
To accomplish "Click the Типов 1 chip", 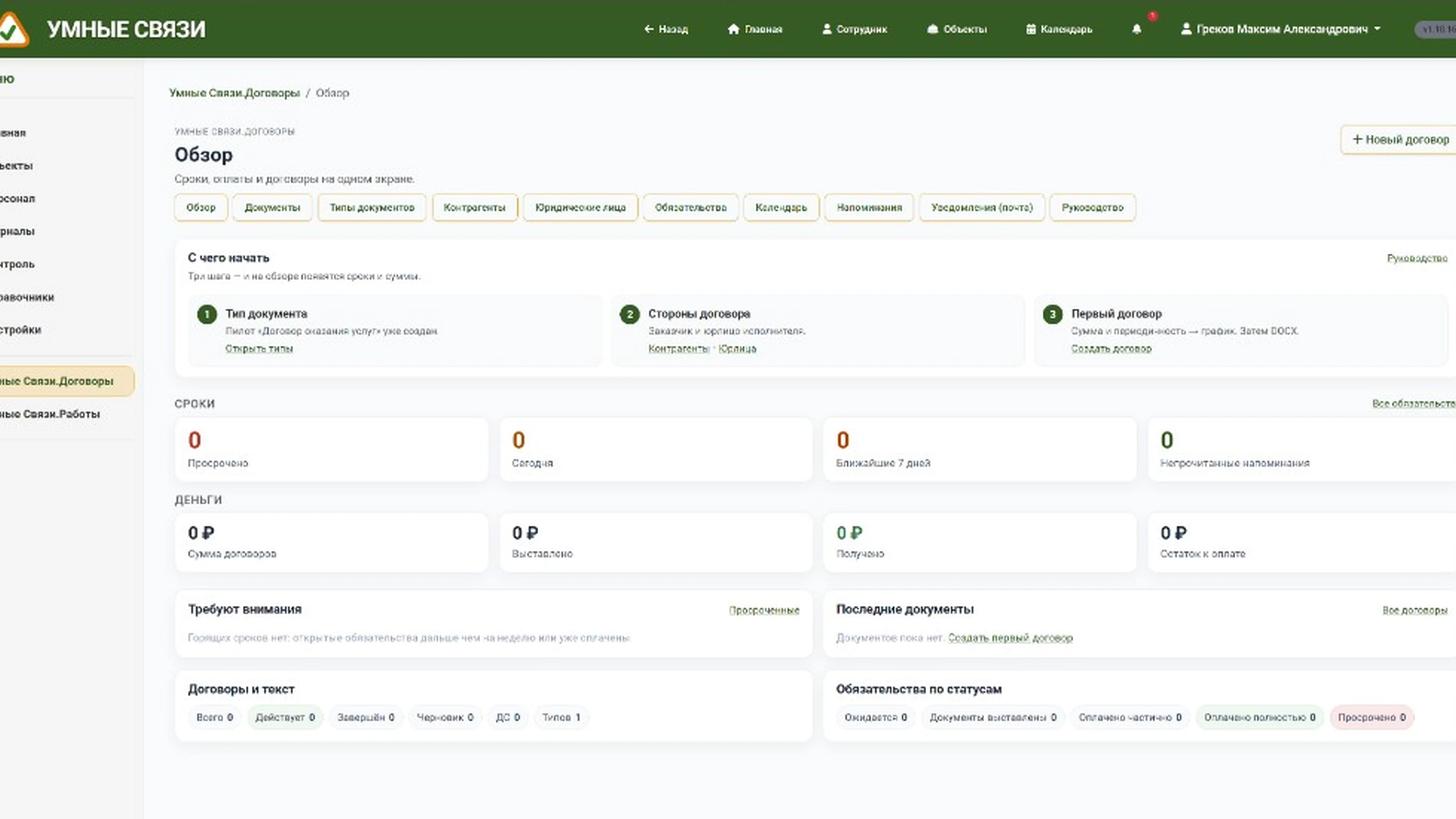I will coord(561,717).
